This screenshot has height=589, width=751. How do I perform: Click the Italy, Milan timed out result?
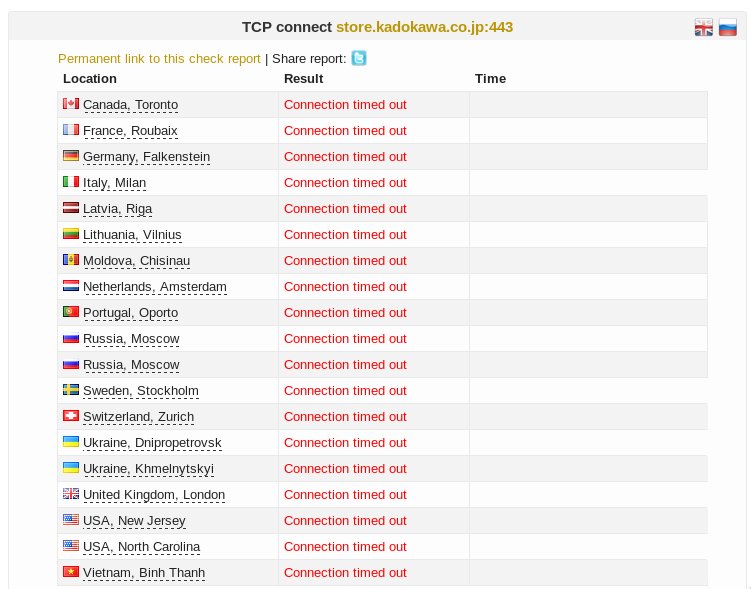coord(345,183)
